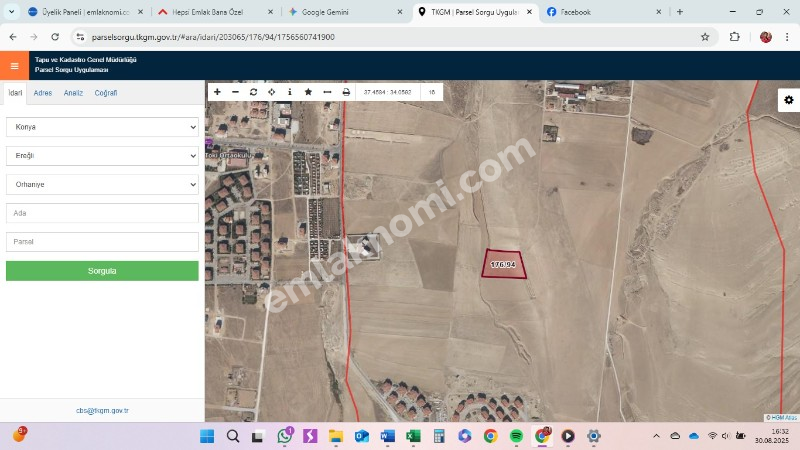Open the orange hamburger menu
This screenshot has height=450, width=800.
(14, 66)
